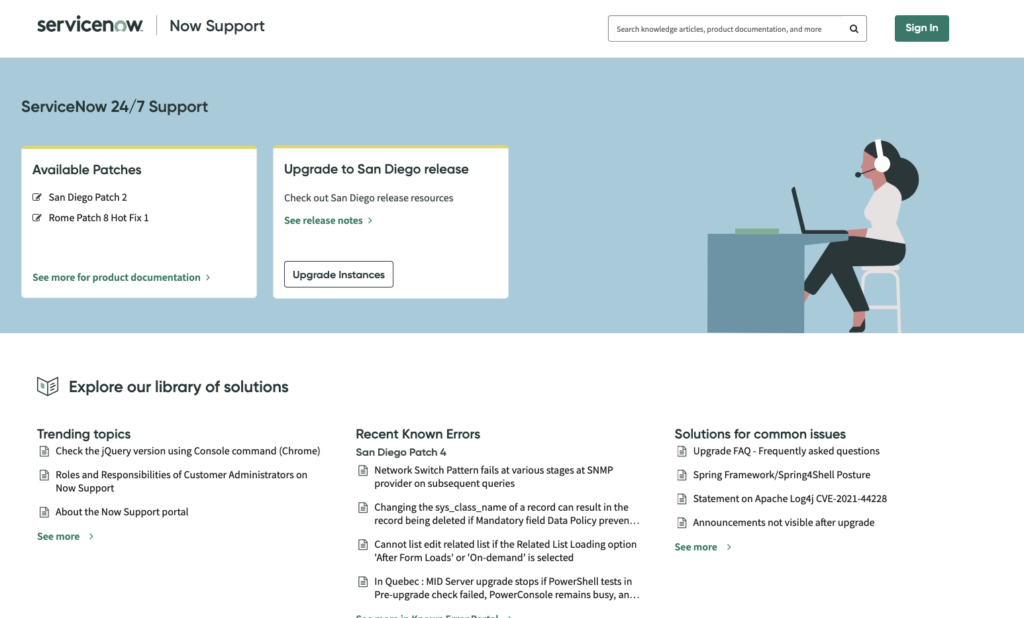This screenshot has width=1024, height=618.
Task: Open About the Now Support portal article
Action: tap(121, 512)
